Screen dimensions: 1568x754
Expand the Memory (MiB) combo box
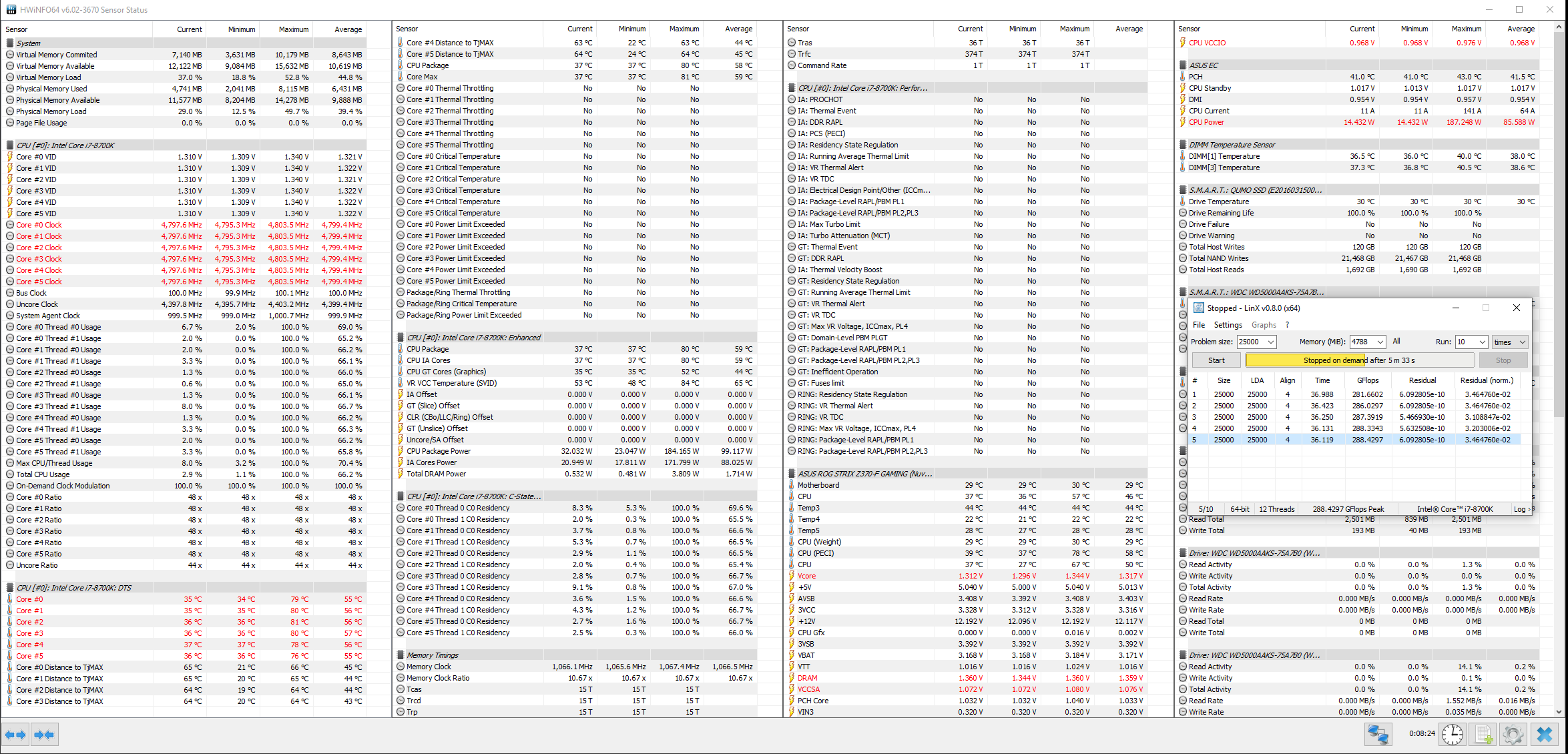click(1380, 342)
